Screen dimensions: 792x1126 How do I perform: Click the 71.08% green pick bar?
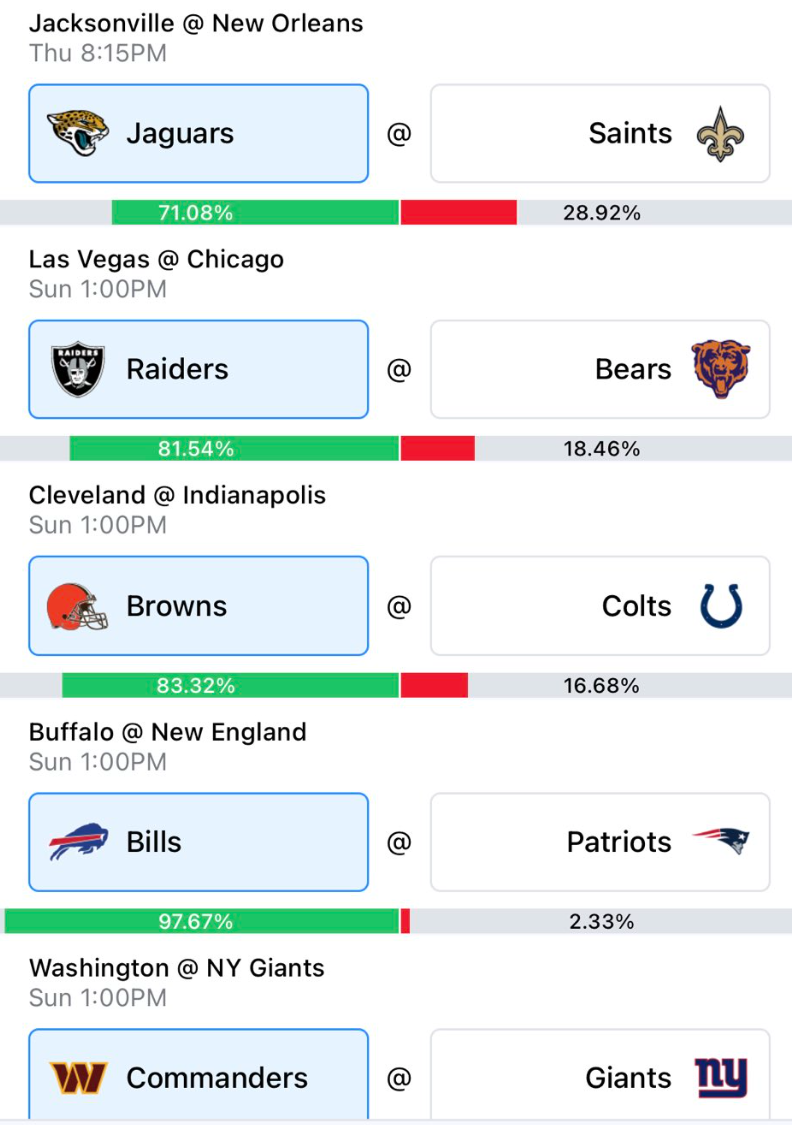(255, 213)
